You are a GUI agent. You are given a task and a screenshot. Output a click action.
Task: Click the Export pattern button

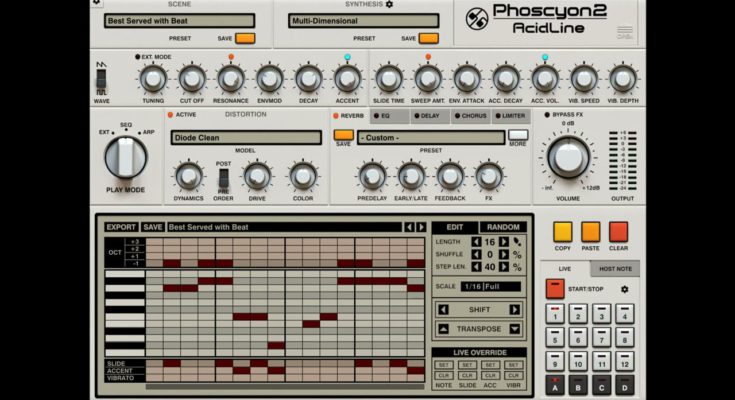click(x=121, y=227)
